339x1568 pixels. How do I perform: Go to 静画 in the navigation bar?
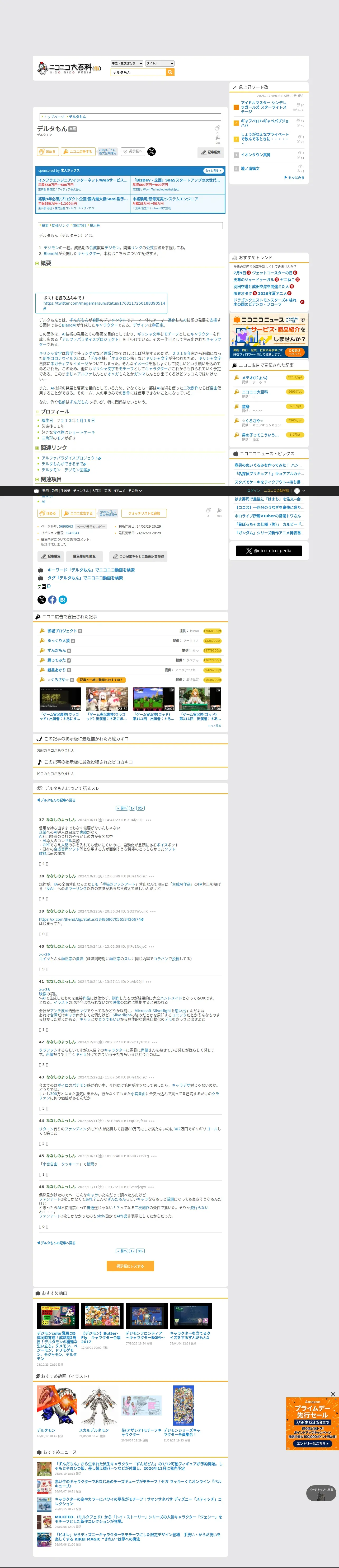(55, 491)
